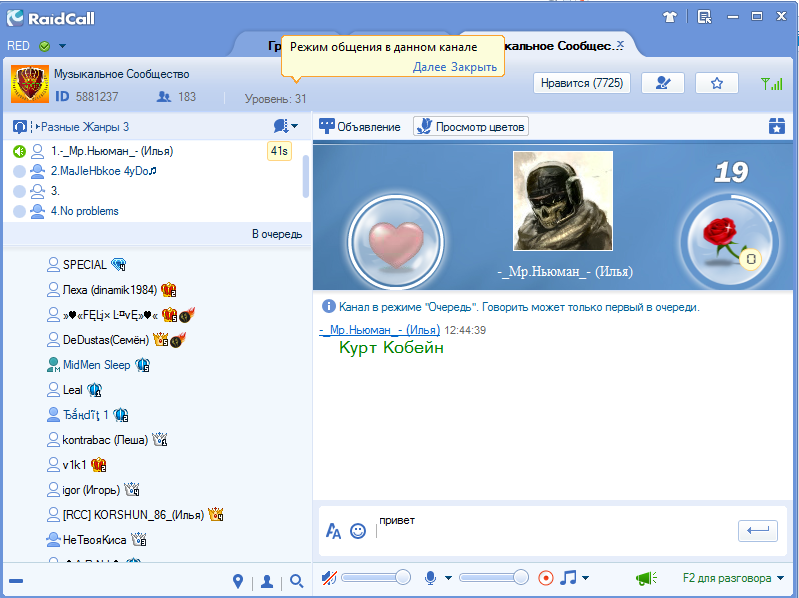Toggle speaker mute icon
The height and width of the screenshot is (598, 799).
click(329, 578)
